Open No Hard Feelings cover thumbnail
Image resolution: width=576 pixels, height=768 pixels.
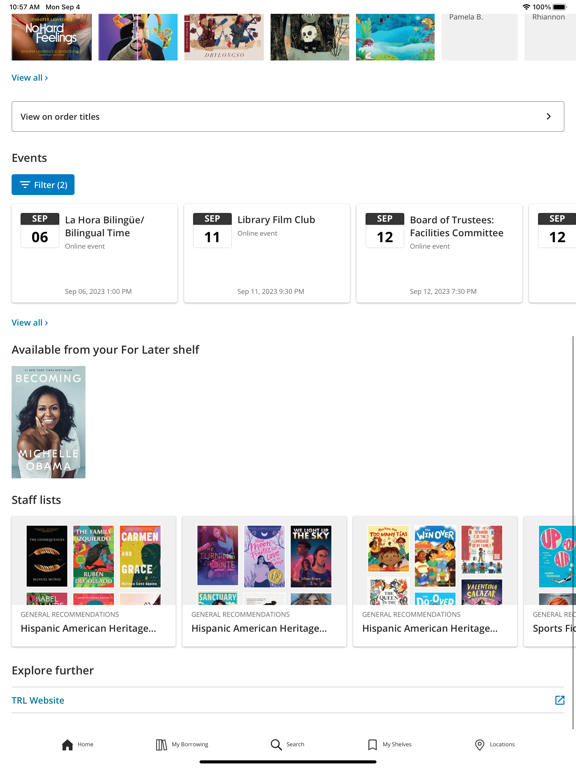[51, 37]
